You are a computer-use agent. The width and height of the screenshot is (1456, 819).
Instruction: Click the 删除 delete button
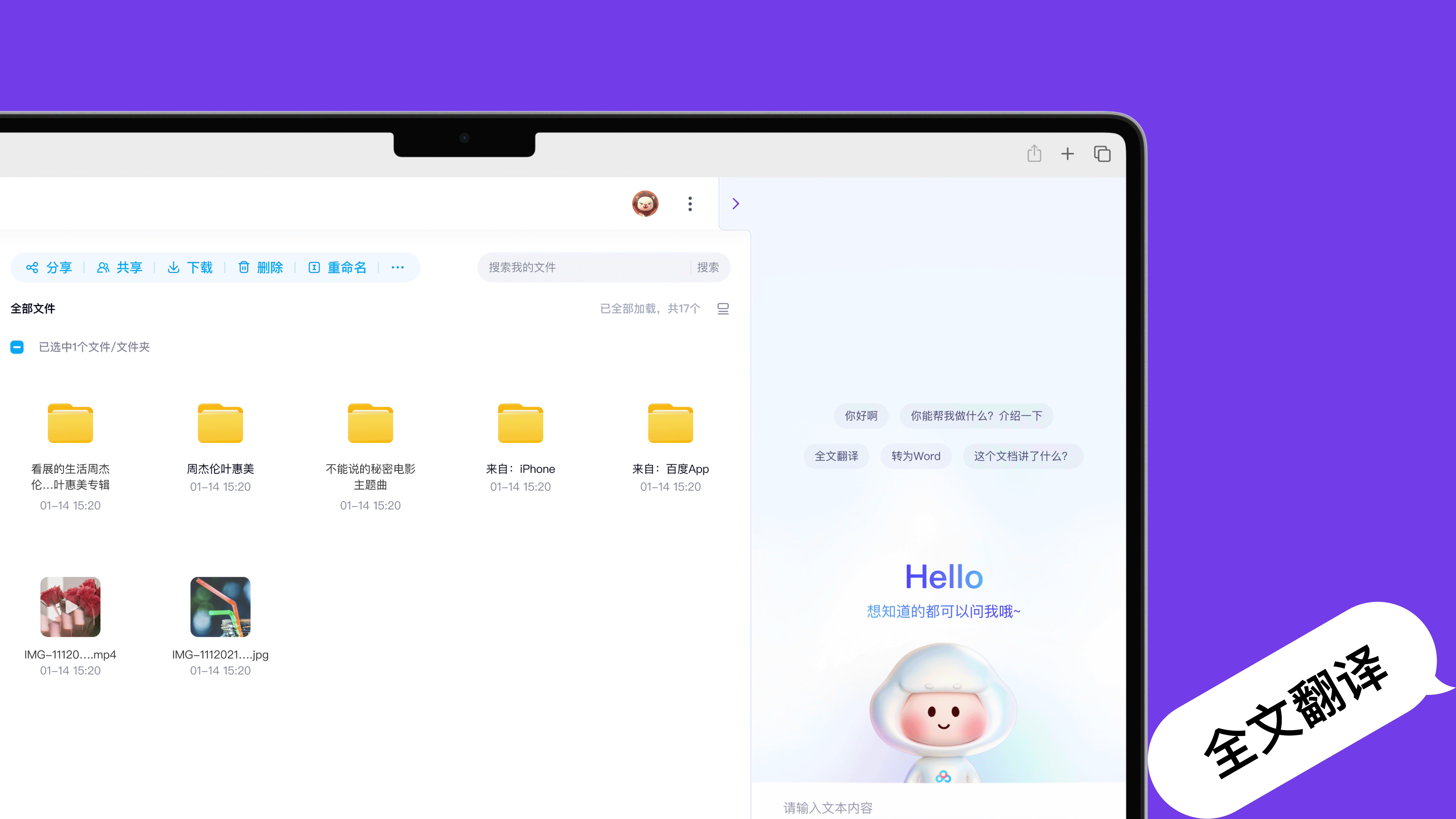(x=260, y=267)
